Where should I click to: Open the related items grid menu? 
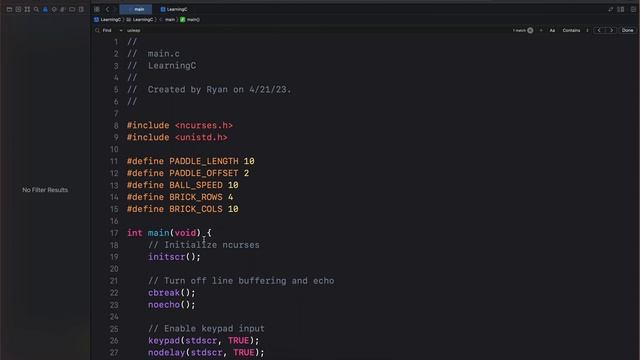[97, 9]
